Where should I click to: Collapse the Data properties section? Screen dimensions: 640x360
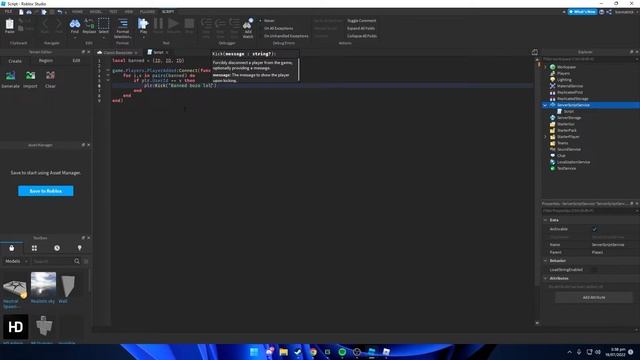(545, 220)
